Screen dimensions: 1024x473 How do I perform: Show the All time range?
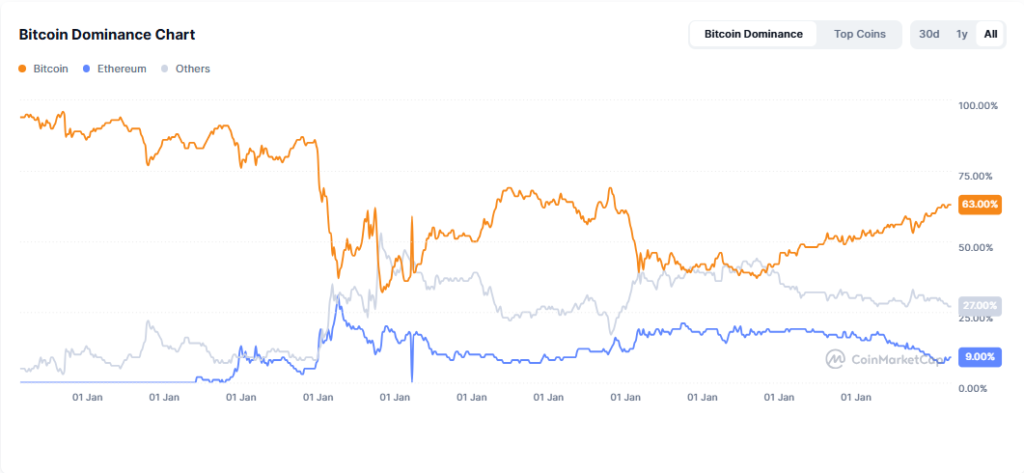pos(990,34)
